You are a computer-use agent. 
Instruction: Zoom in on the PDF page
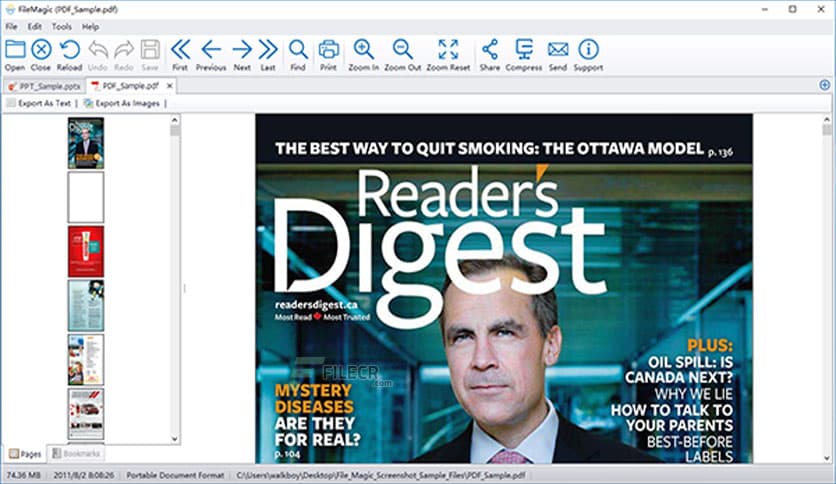(364, 51)
